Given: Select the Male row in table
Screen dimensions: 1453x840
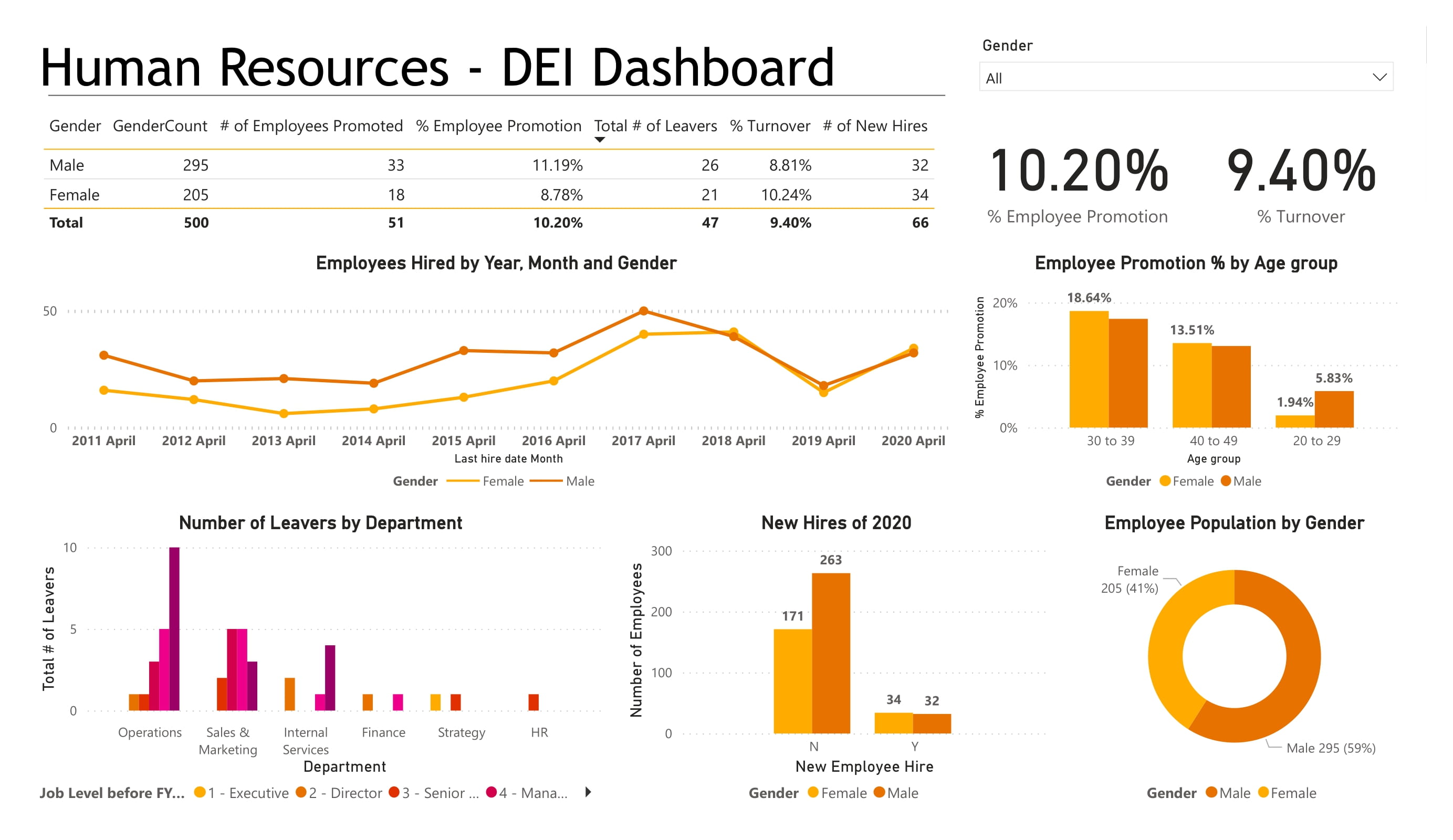Looking at the screenshot, I should pyautogui.click(x=67, y=165).
